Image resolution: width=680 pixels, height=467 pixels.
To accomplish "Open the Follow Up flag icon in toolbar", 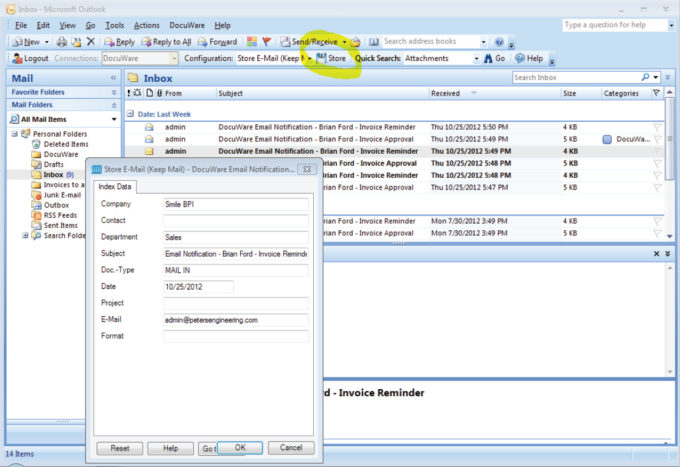I will click(267, 42).
